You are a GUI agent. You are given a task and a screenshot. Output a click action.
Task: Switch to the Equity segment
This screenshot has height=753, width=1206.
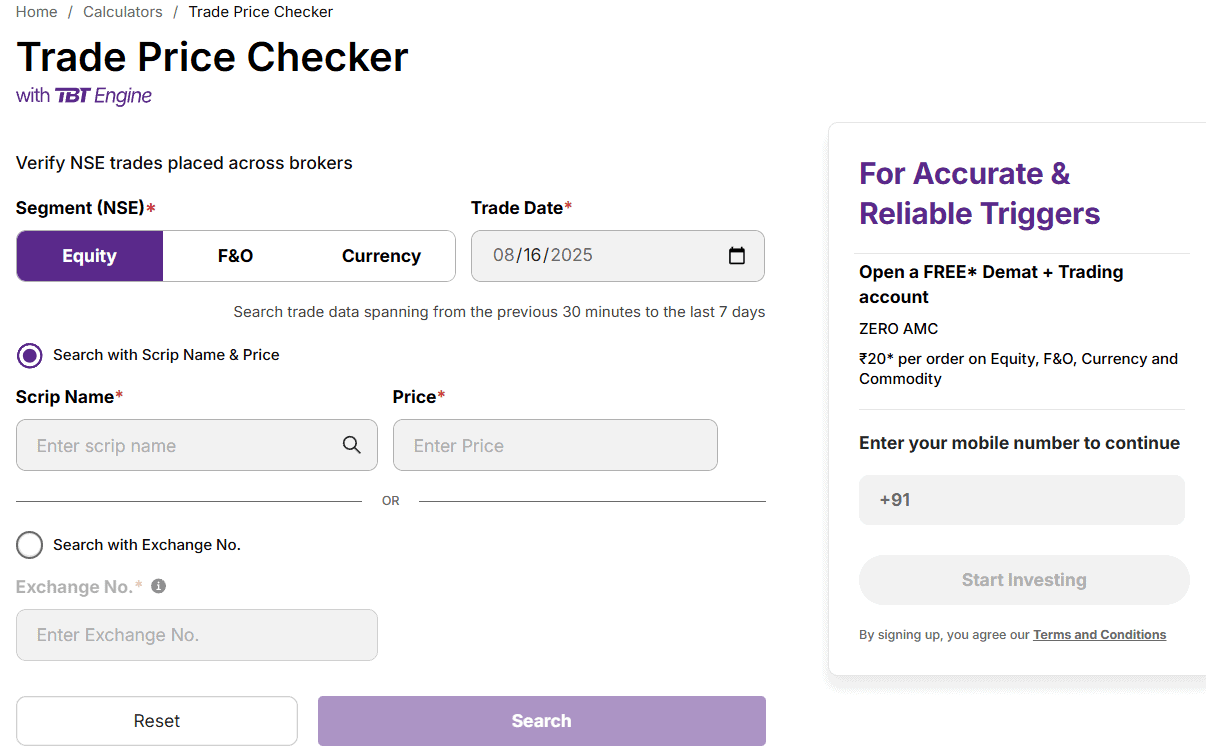[x=90, y=256]
